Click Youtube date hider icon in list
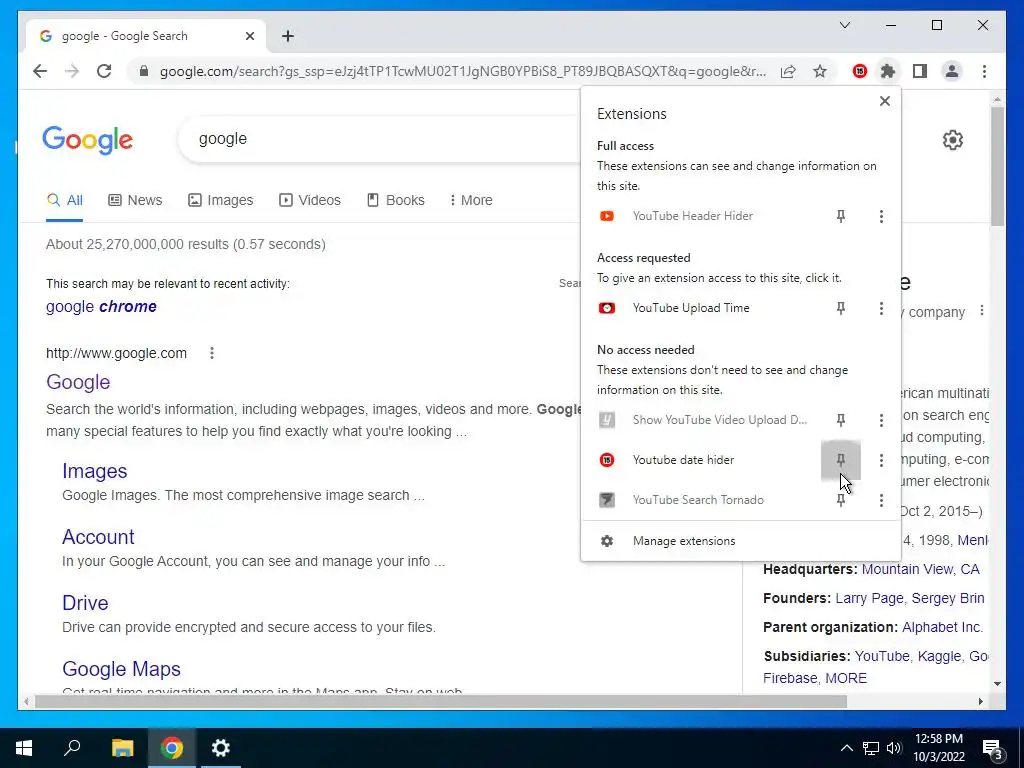 coord(607,460)
